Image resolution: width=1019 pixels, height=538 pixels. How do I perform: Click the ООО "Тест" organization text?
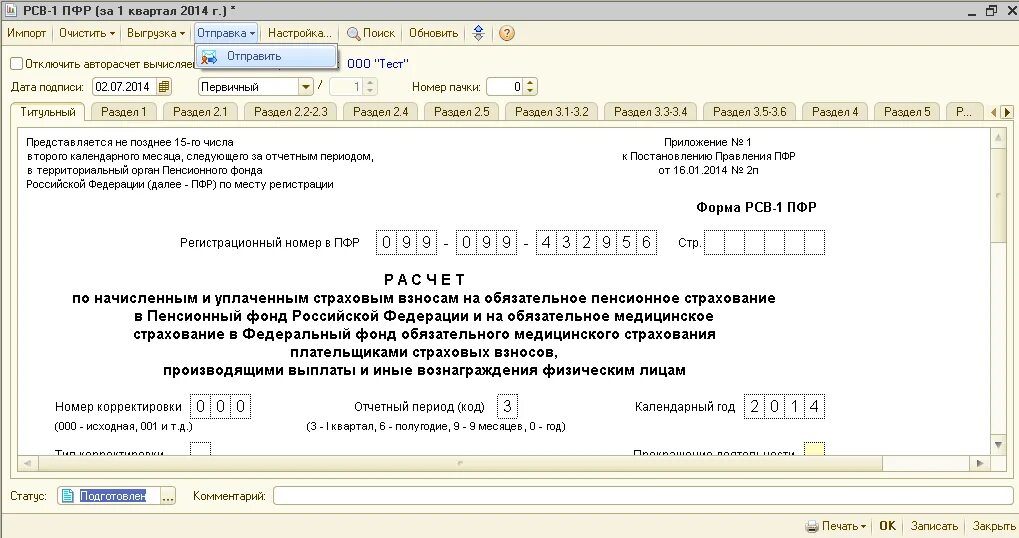(378, 64)
